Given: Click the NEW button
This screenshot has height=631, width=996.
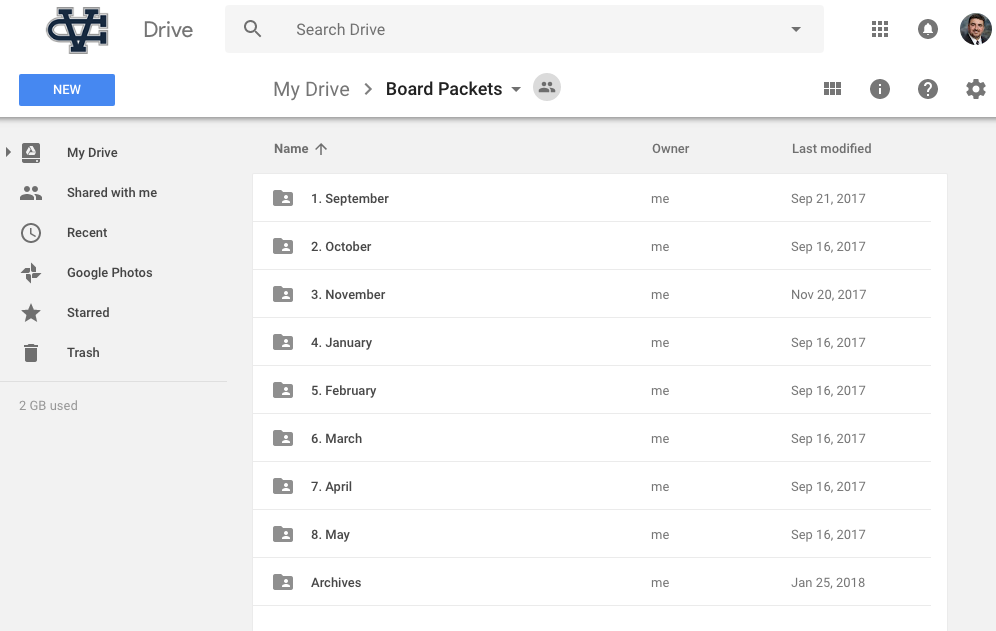Looking at the screenshot, I should [67, 89].
